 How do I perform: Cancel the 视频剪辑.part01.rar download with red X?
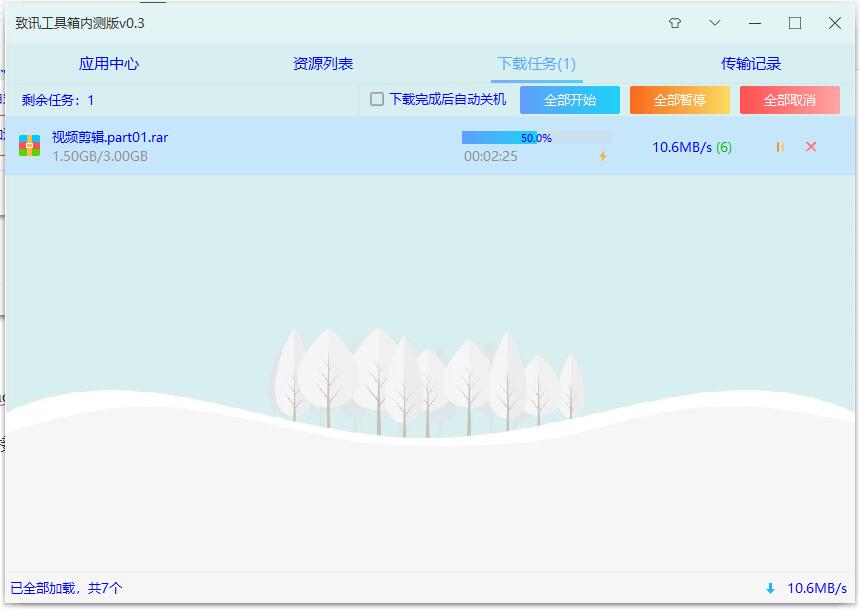point(811,146)
